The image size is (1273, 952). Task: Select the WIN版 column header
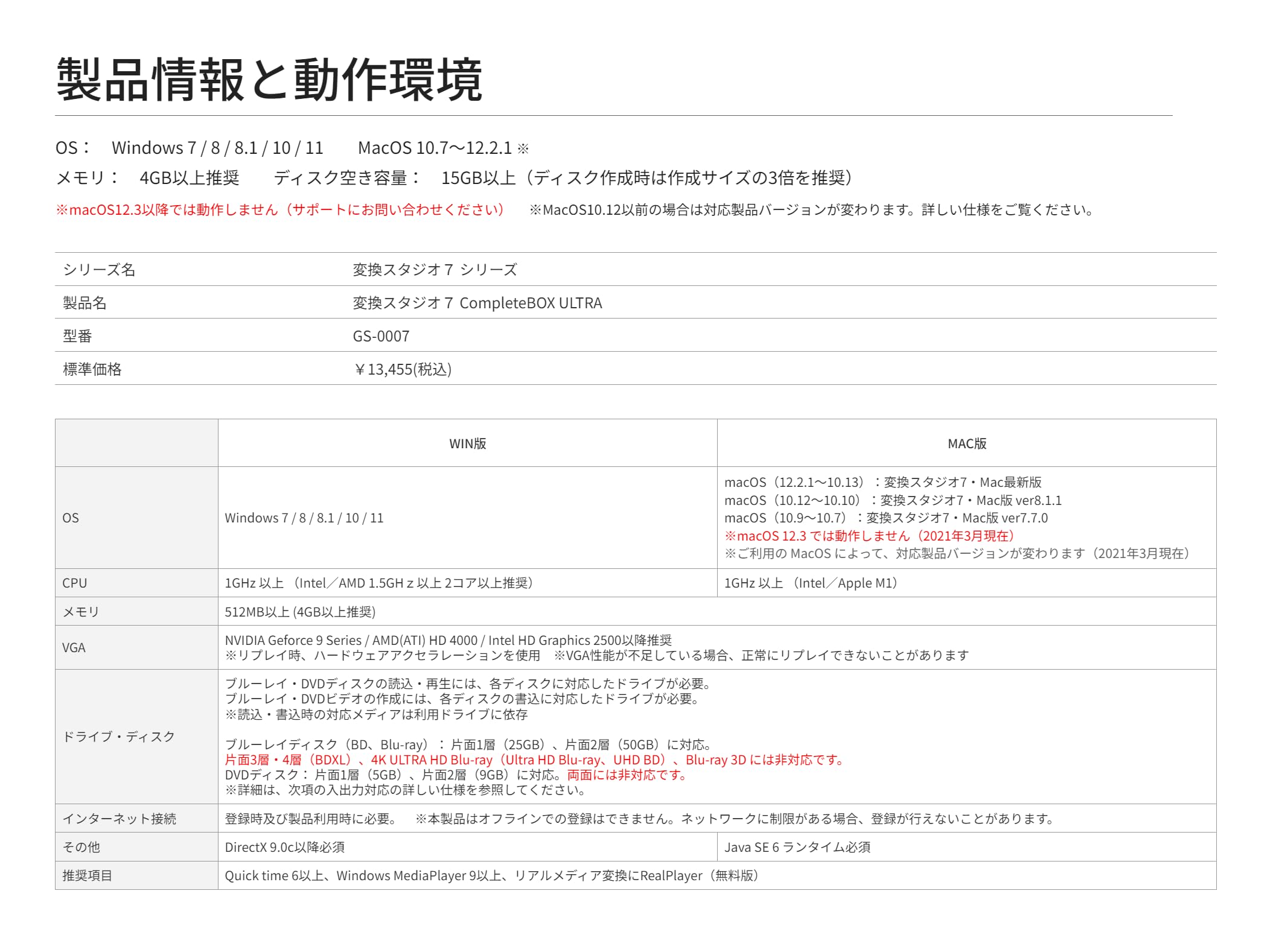point(467,443)
